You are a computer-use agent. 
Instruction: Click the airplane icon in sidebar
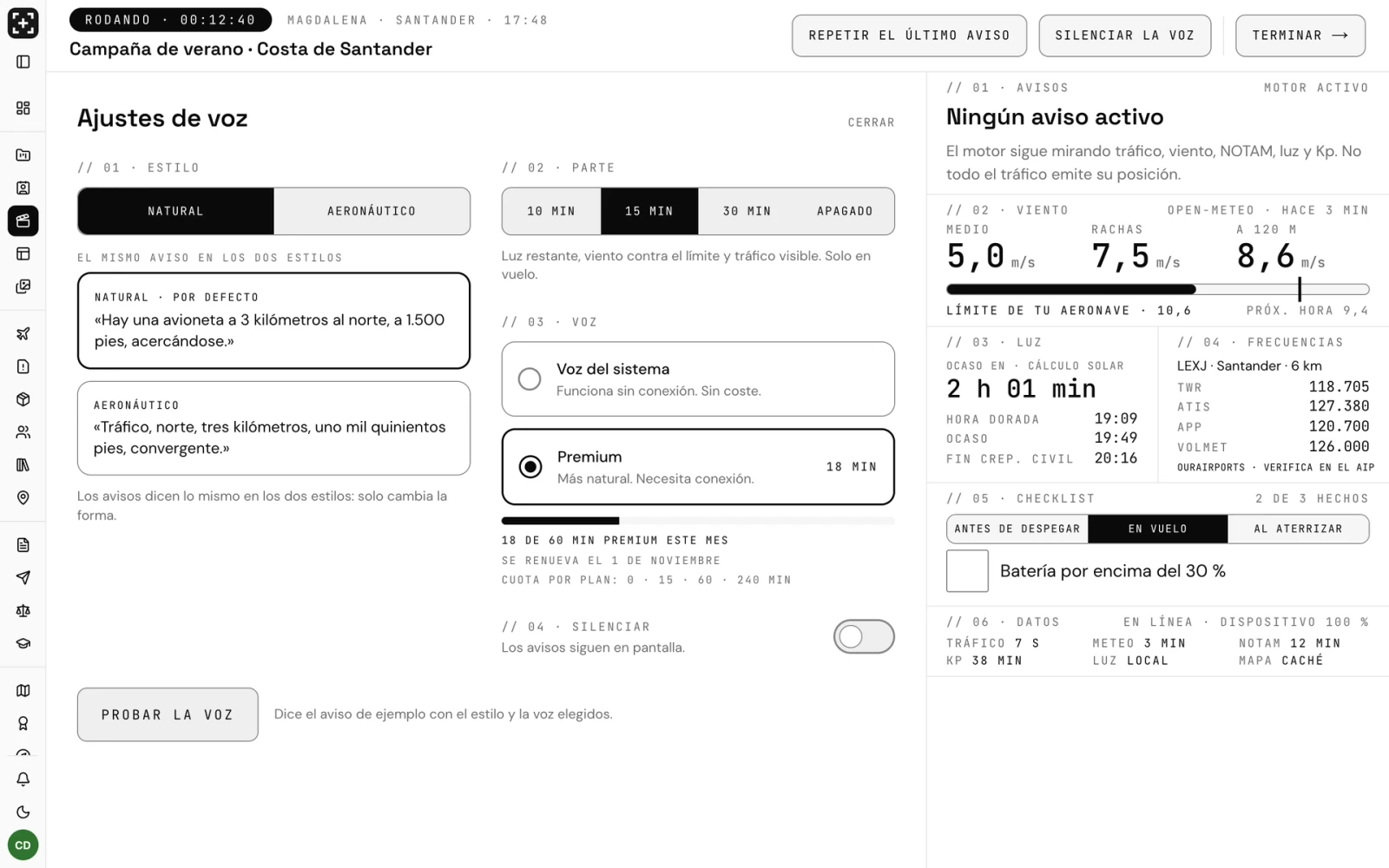tap(23, 334)
